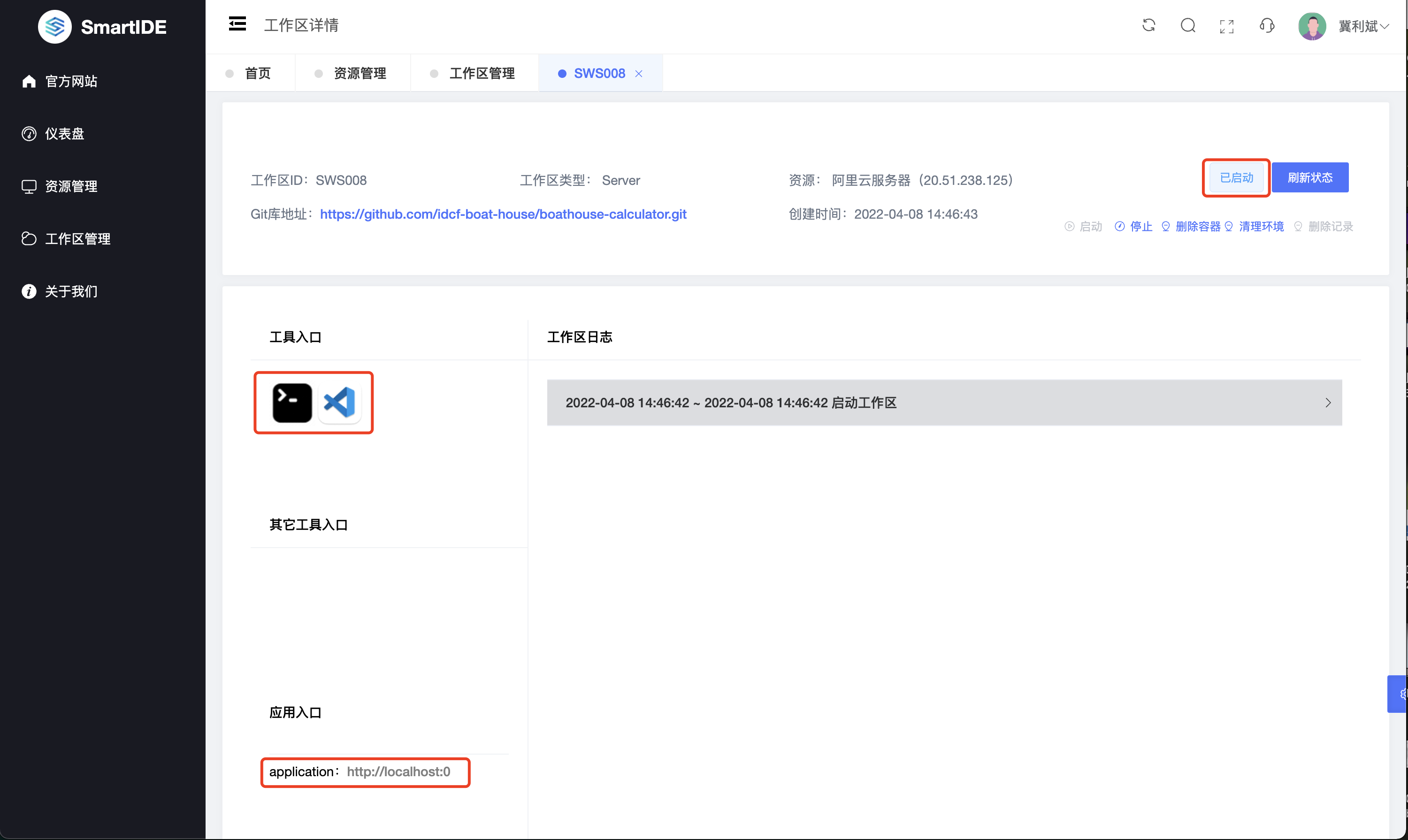Click the 已启动 status badge
The width and height of the screenshot is (1408, 840).
coord(1235,178)
